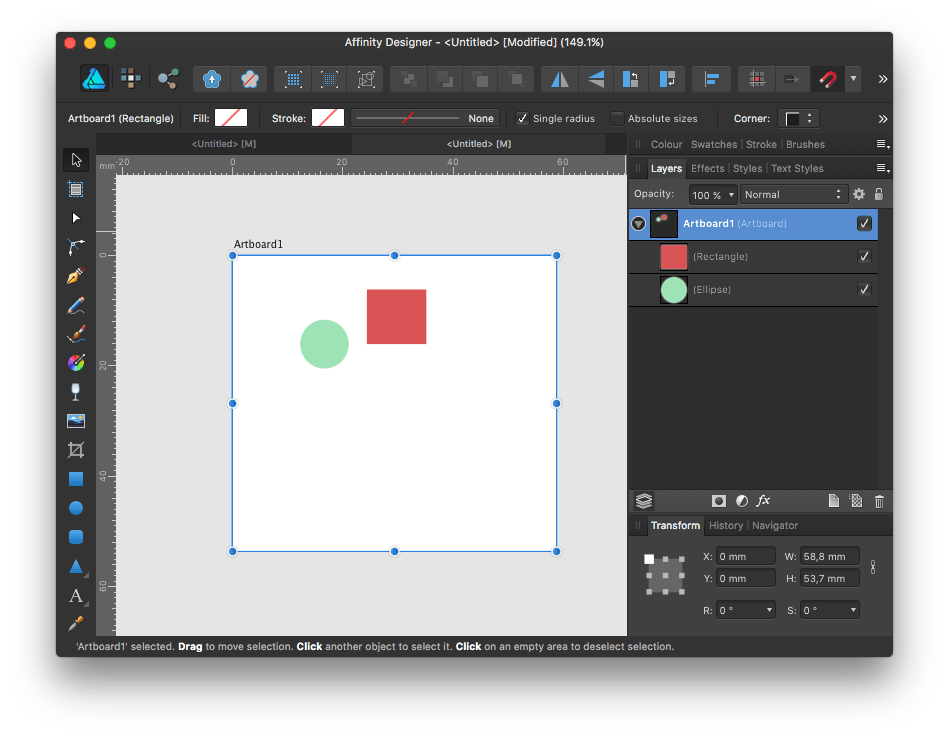Toggle visibility of the Ellipse layer
The image size is (949, 737).
[865, 290]
